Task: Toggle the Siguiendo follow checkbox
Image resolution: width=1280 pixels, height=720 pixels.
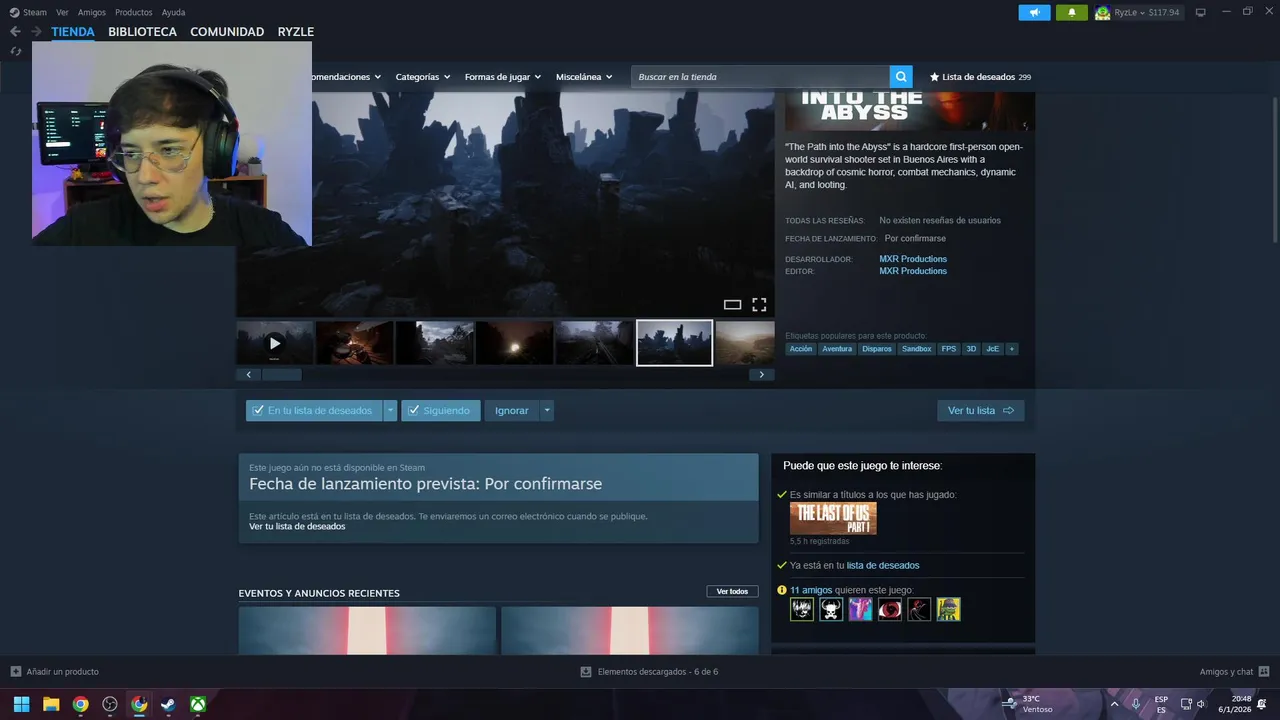Action: coord(414,411)
